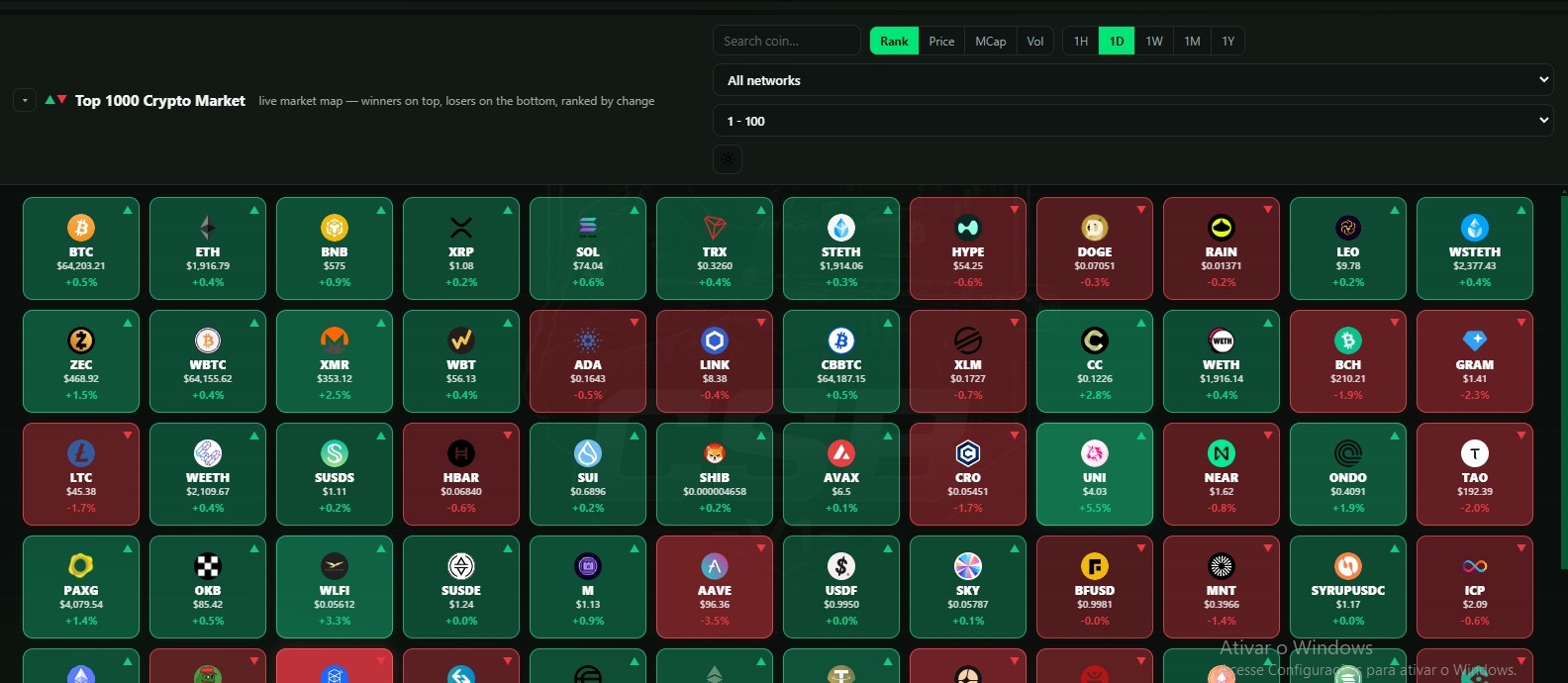This screenshot has height=683, width=1568.
Task: Click the WEETH coin icon
Action: pyautogui.click(x=208, y=453)
